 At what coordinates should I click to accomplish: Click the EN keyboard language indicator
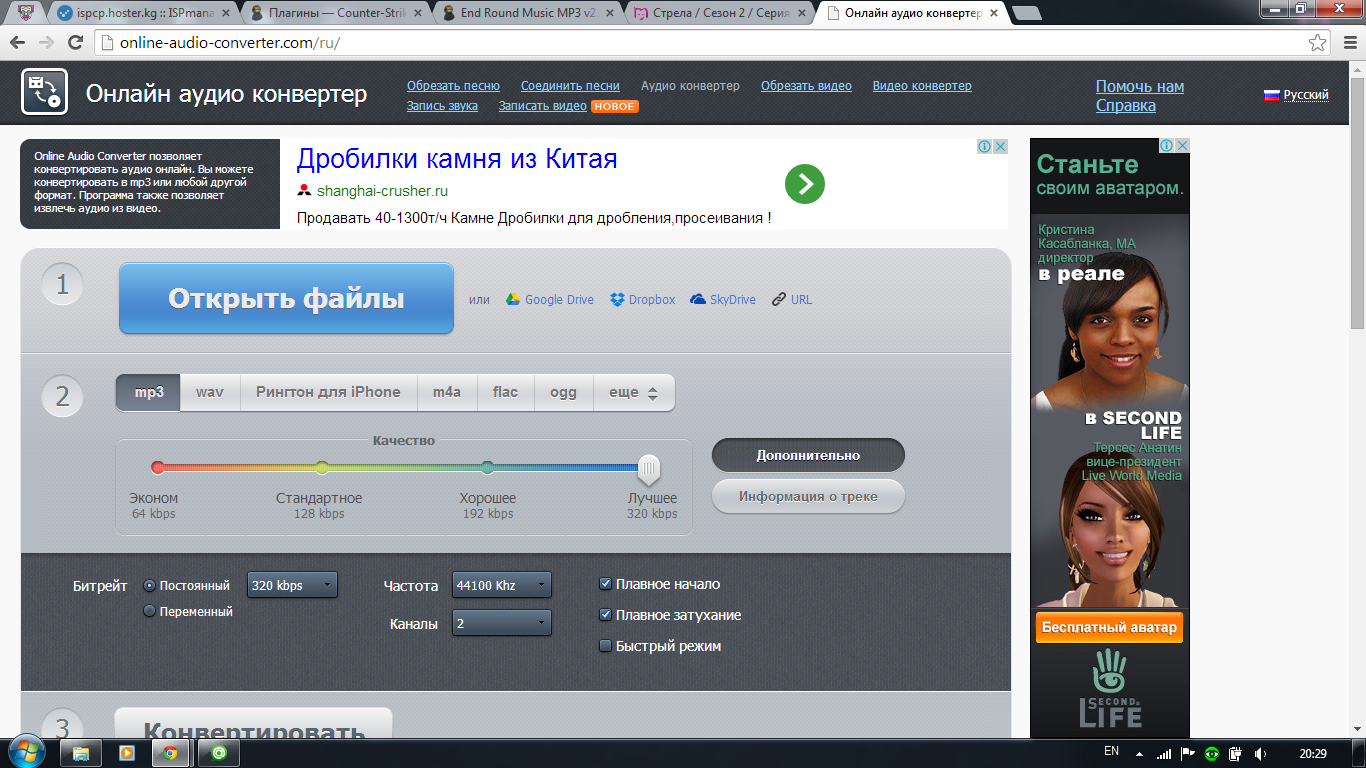(1111, 751)
